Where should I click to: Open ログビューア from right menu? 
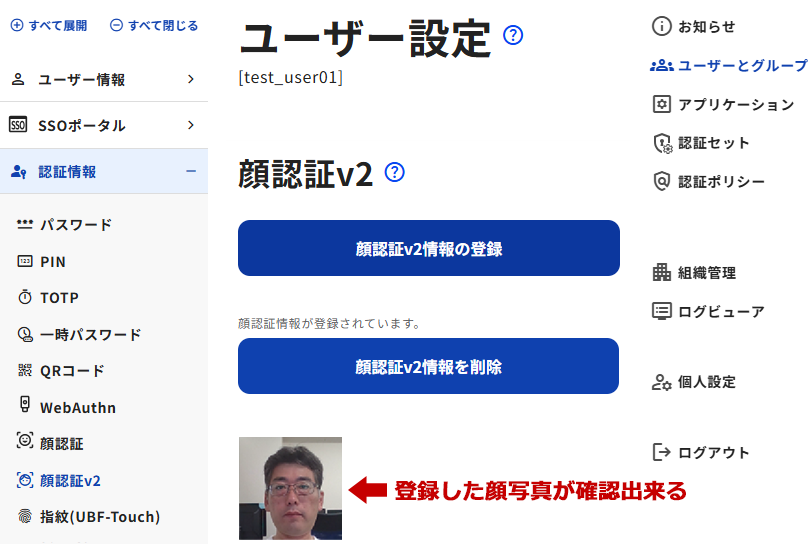click(x=720, y=311)
